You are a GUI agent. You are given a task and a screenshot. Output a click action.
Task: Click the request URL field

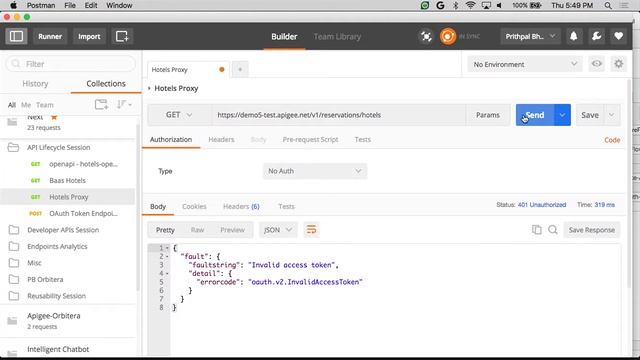pyautogui.click(x=339, y=115)
